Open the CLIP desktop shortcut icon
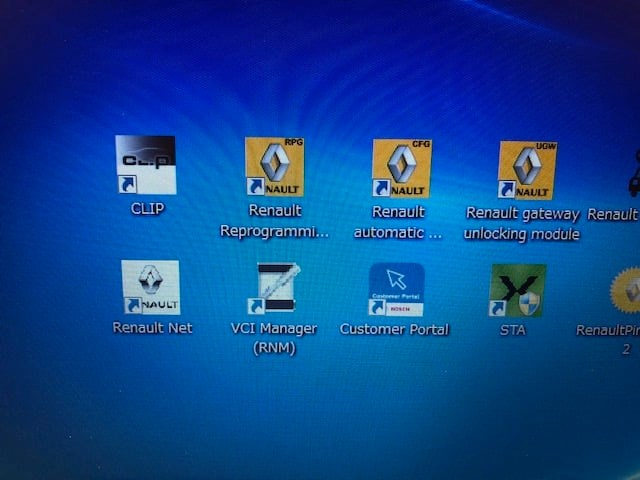The image size is (640, 480). pyautogui.click(x=145, y=165)
